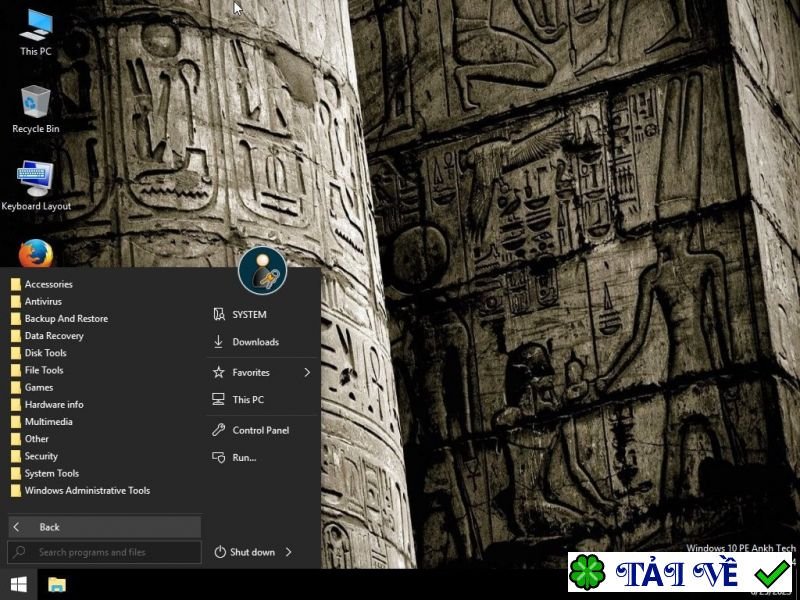
Task: Select the Downloads menu entry
Action: [262, 342]
